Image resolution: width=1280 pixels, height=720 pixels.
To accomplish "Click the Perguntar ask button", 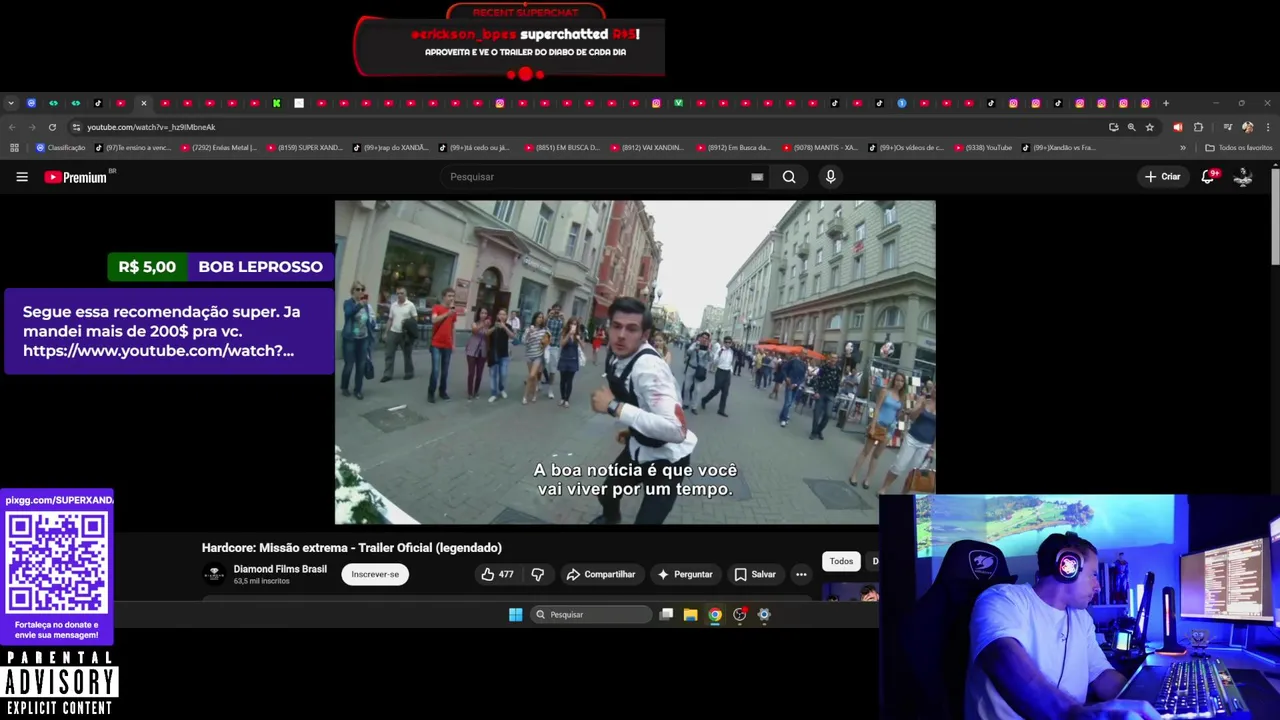I will (x=685, y=574).
